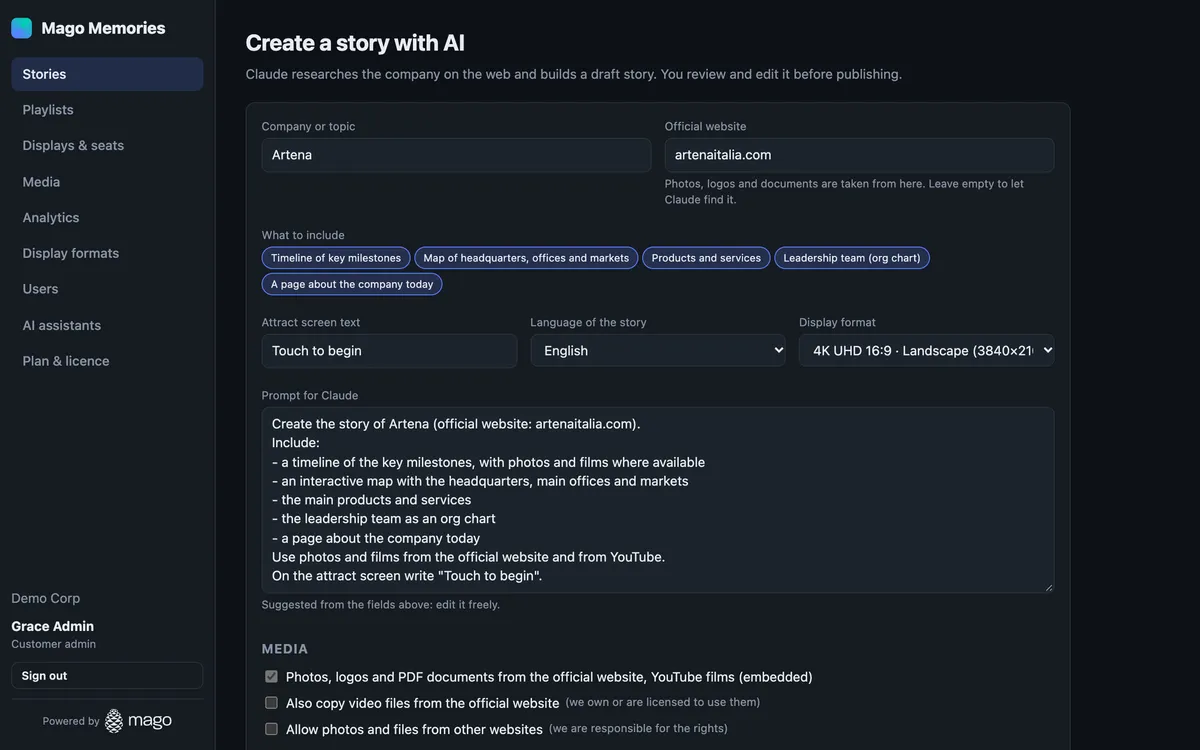Click the Mago Memories title text

[103, 28]
